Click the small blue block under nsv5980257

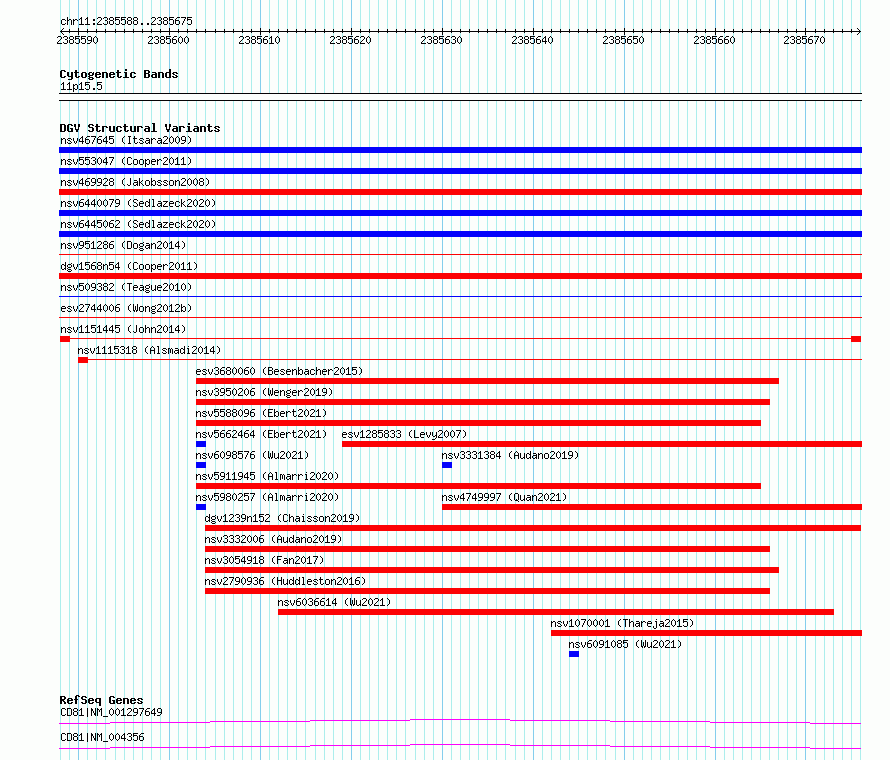coord(201,507)
